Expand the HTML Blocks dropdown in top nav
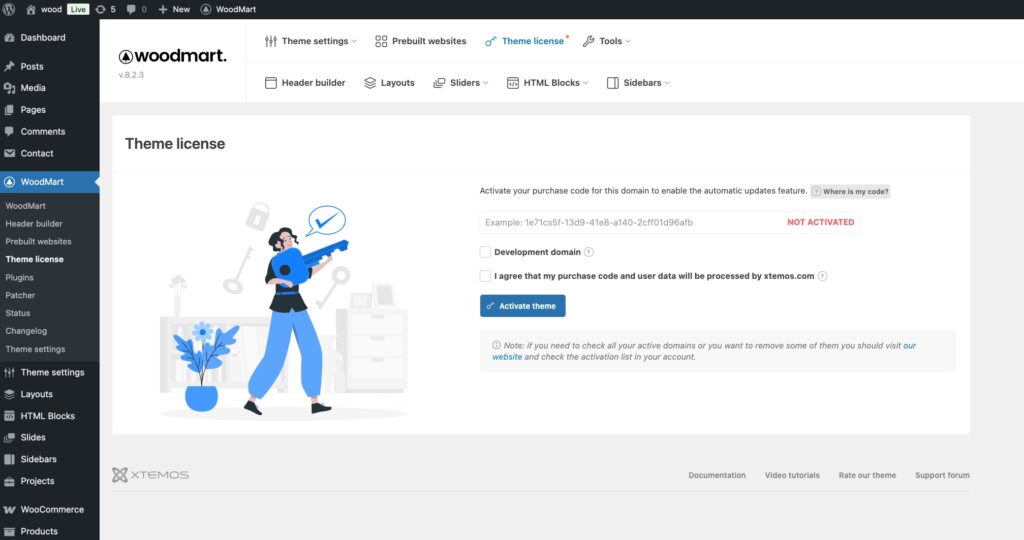Screen dimensions: 1024x540 point(547,83)
